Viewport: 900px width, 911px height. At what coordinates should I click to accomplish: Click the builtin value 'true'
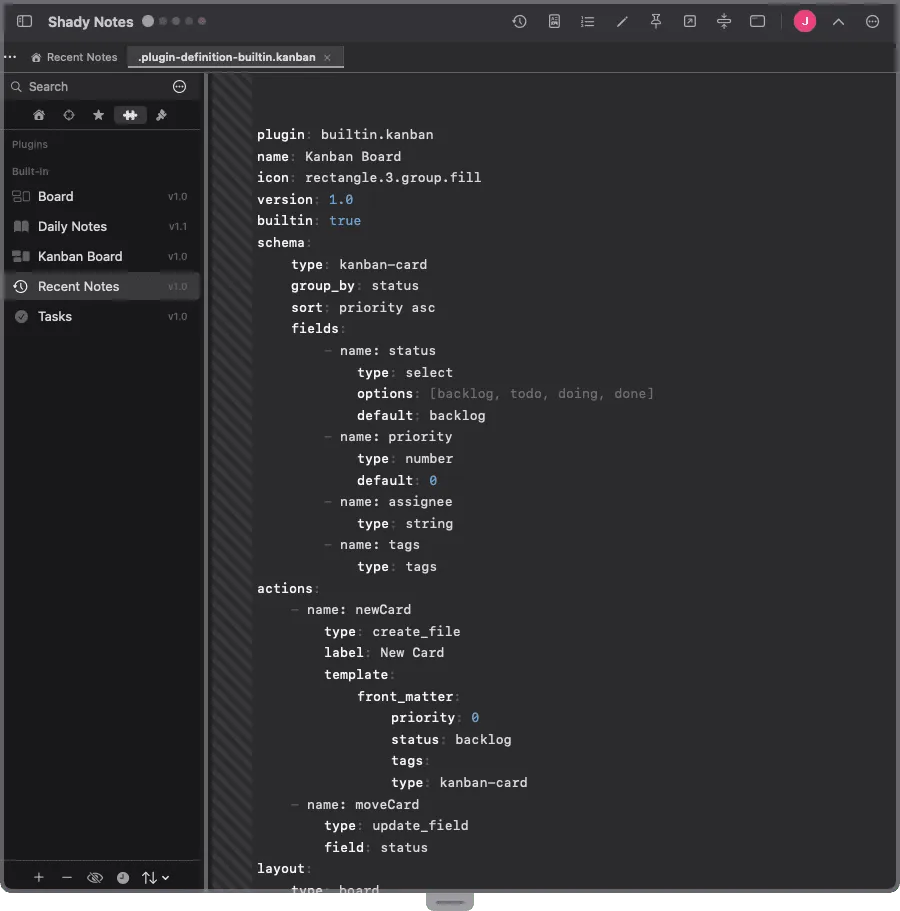pos(345,221)
